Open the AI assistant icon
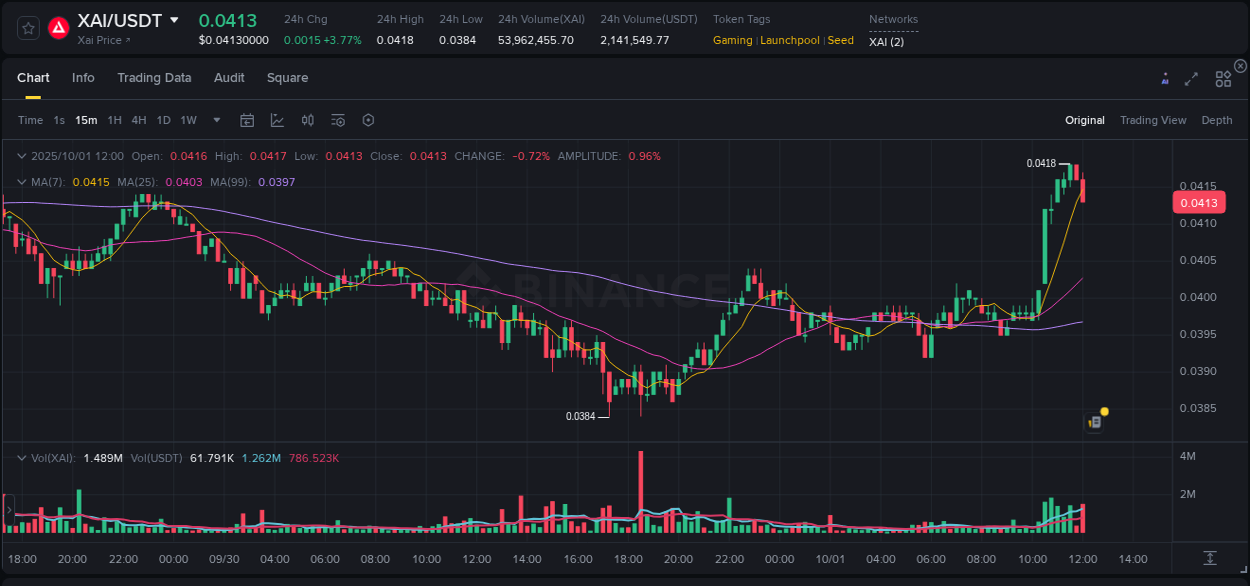1250x586 pixels. [x=1164, y=78]
